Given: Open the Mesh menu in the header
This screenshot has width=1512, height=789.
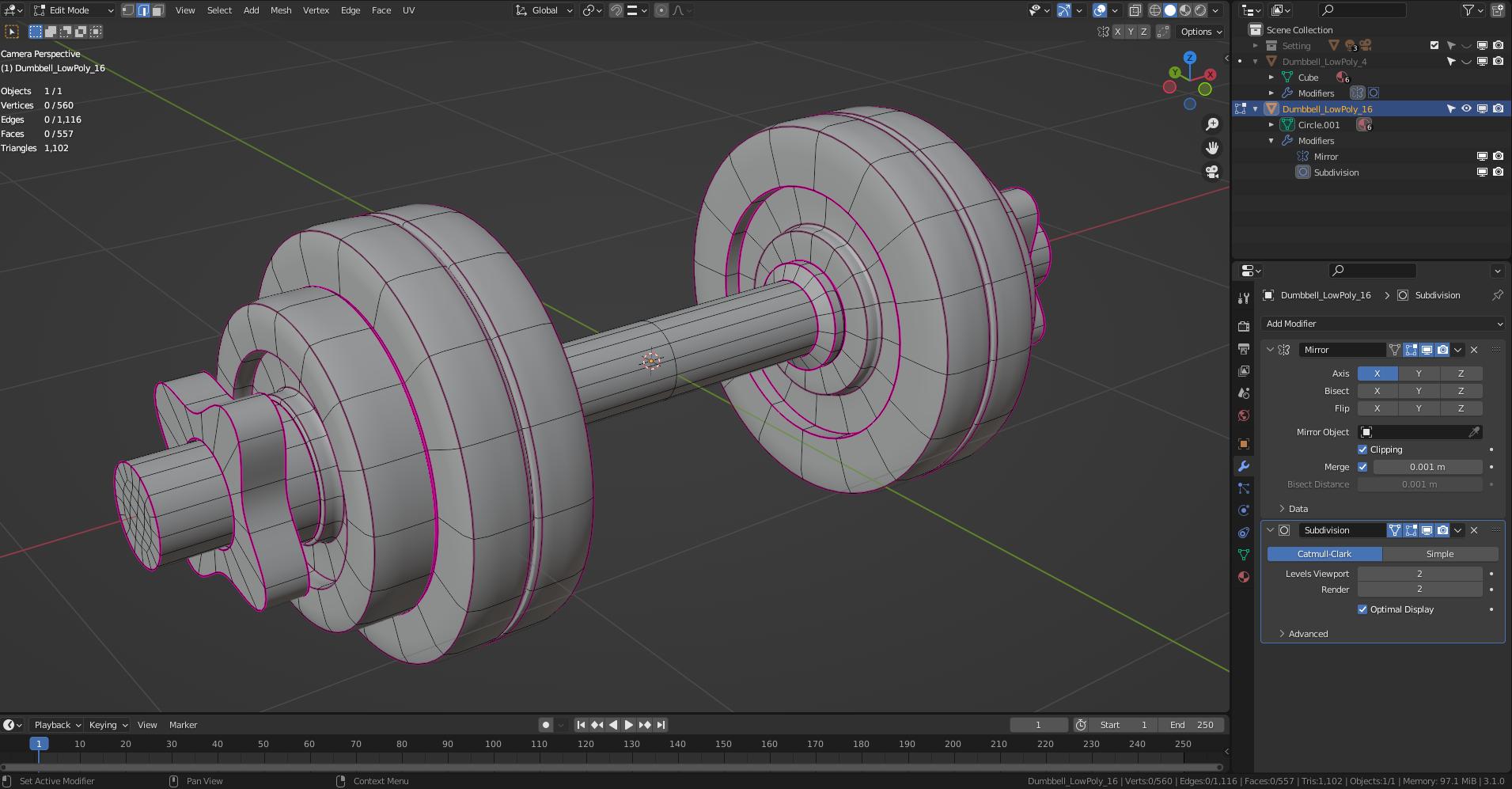Looking at the screenshot, I should (280, 10).
